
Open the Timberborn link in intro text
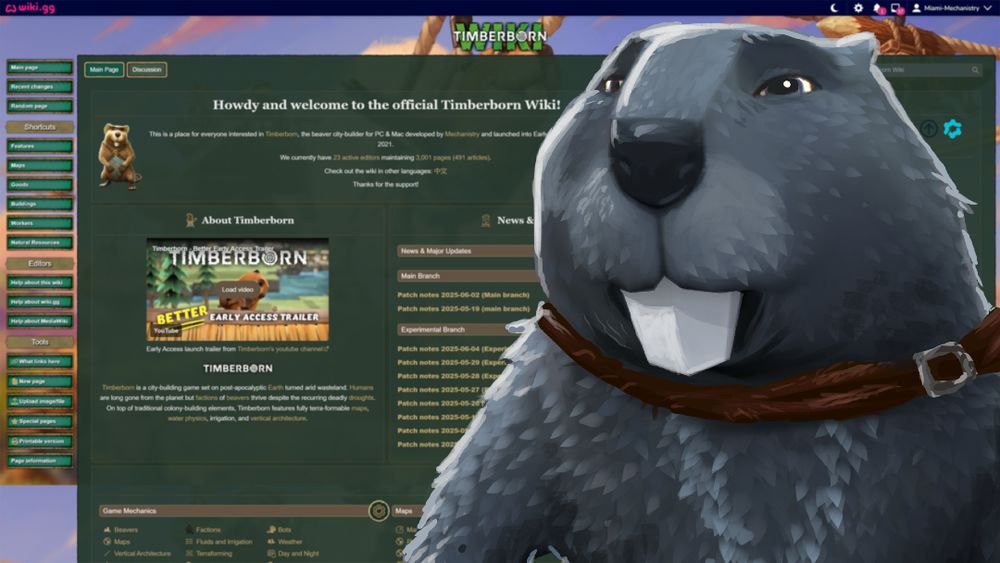tap(281, 134)
